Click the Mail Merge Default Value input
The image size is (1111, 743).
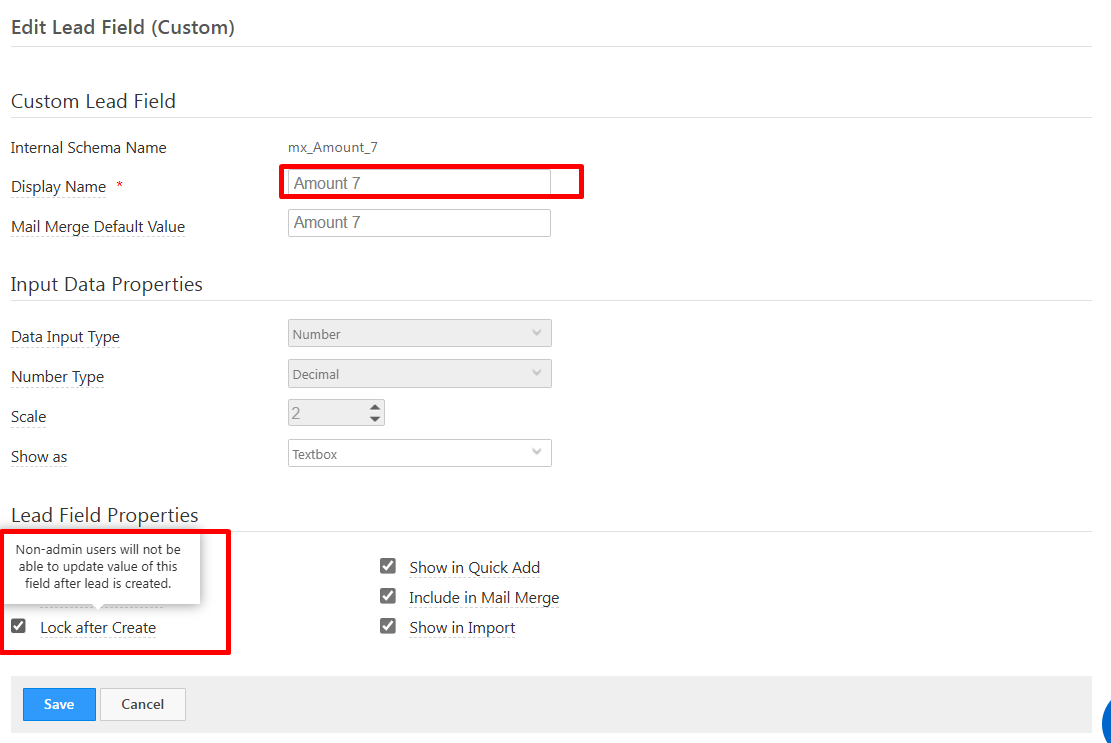(419, 223)
